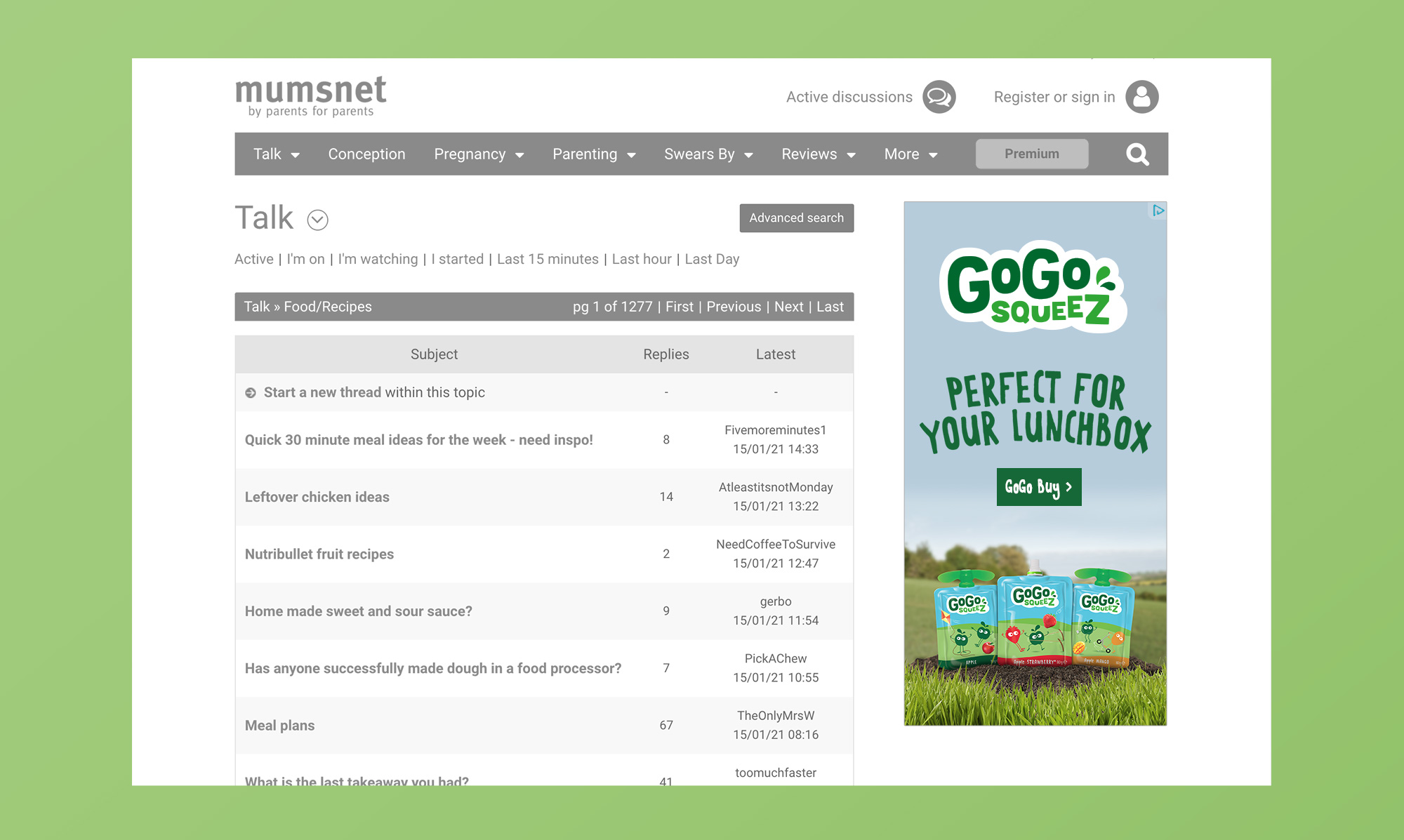Viewport: 1404px width, 840px height.
Task: Switch to I'm watching filter
Action: click(x=378, y=259)
